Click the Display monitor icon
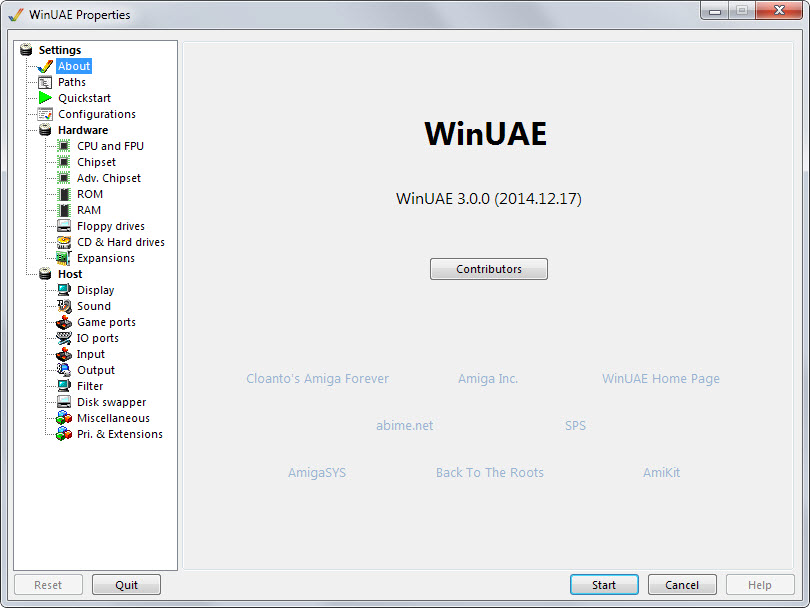810x608 pixels. pos(64,290)
